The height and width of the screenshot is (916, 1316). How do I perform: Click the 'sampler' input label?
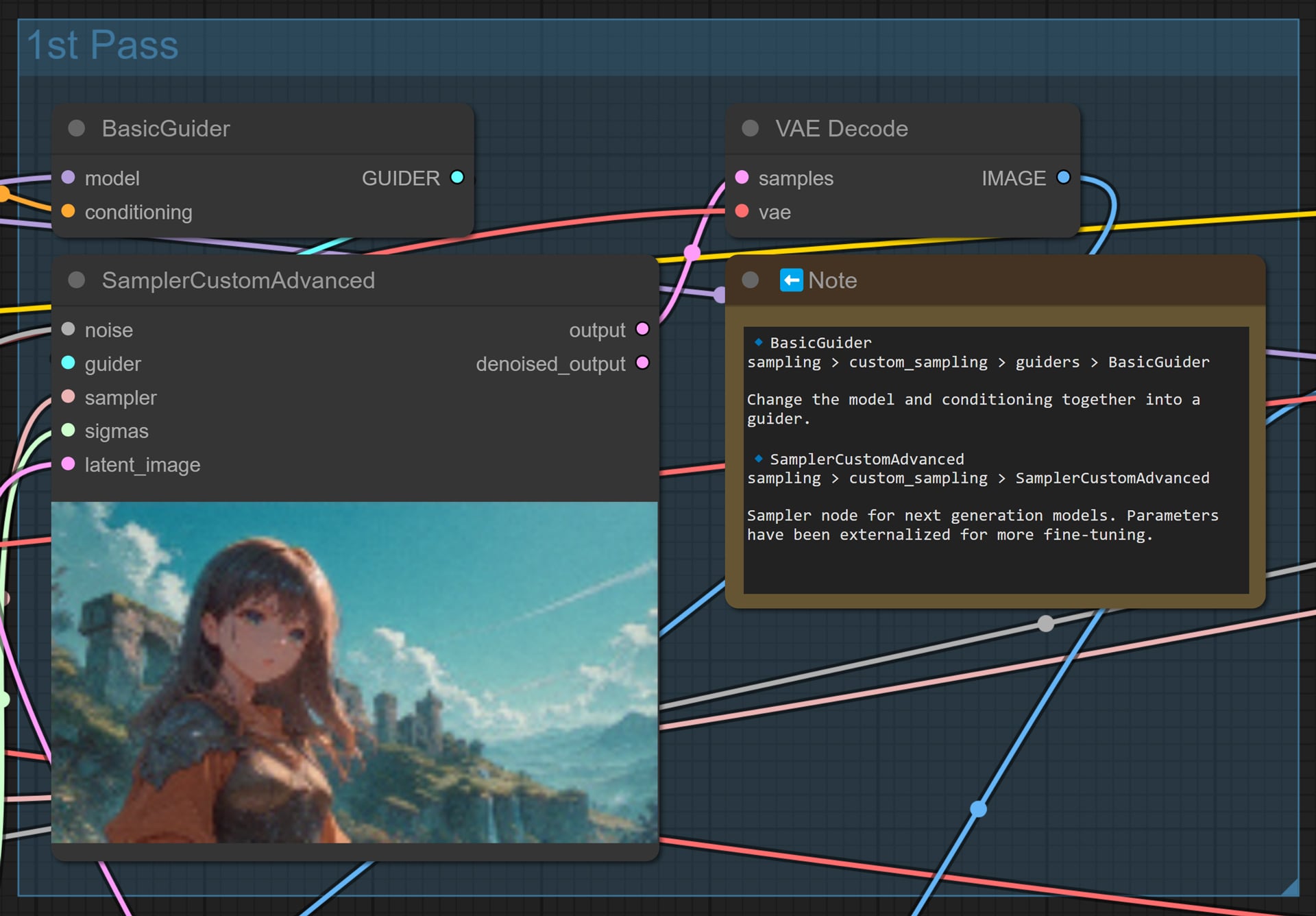tap(121, 398)
